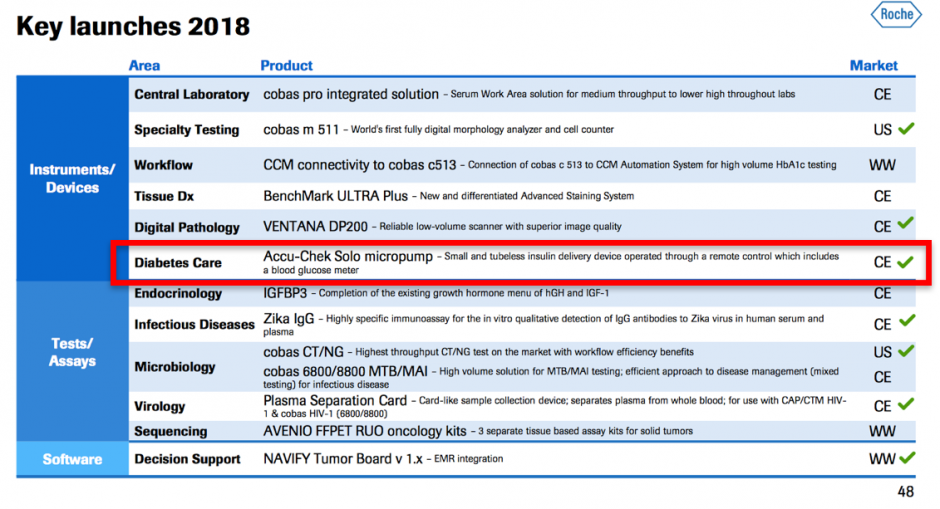Image resolution: width=940 pixels, height=509 pixels.
Task: Click the slide page number 48
Action: pos(906,492)
